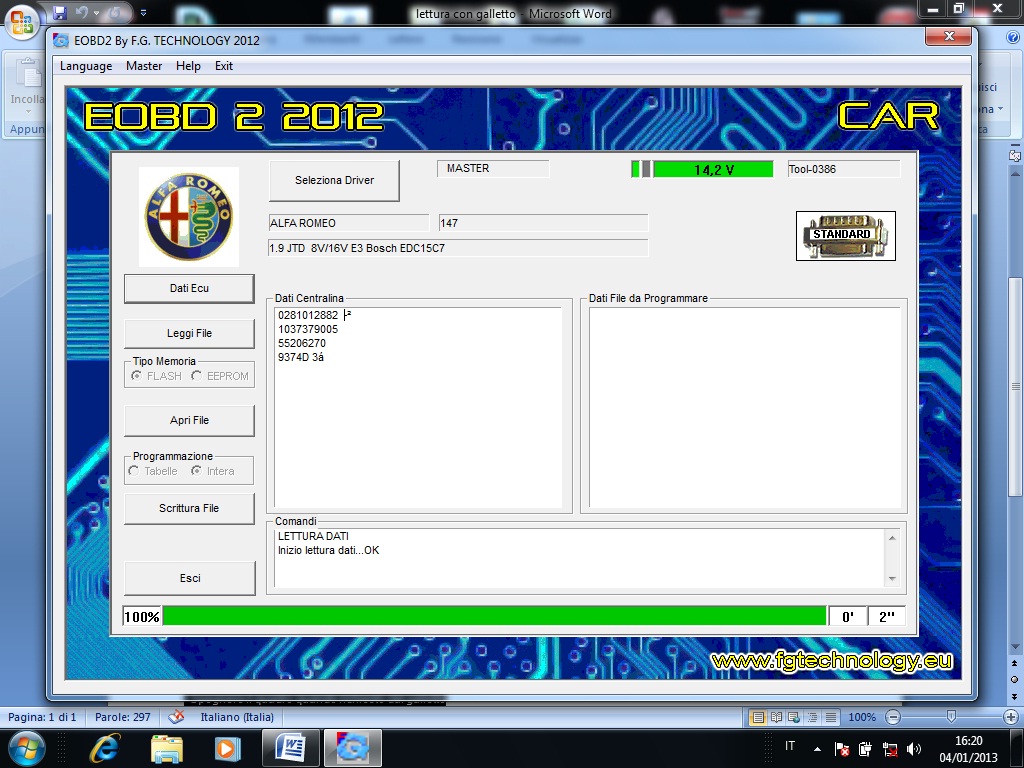Switch Word to Web Layout view

(794, 717)
